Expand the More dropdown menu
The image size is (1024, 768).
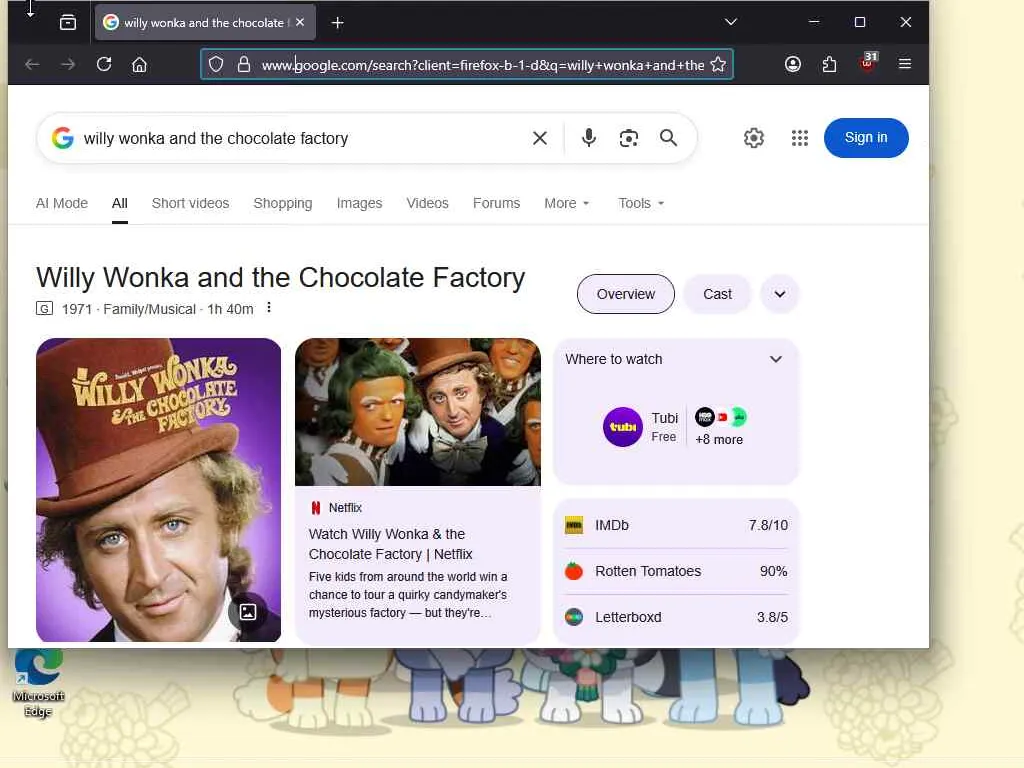pyautogui.click(x=566, y=203)
